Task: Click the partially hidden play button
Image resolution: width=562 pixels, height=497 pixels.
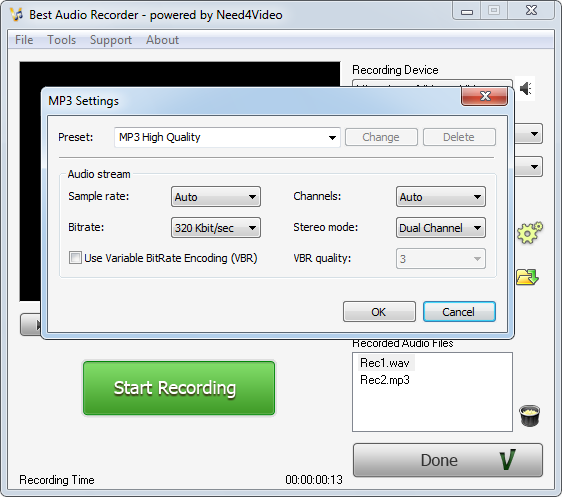Action: [x=31, y=325]
